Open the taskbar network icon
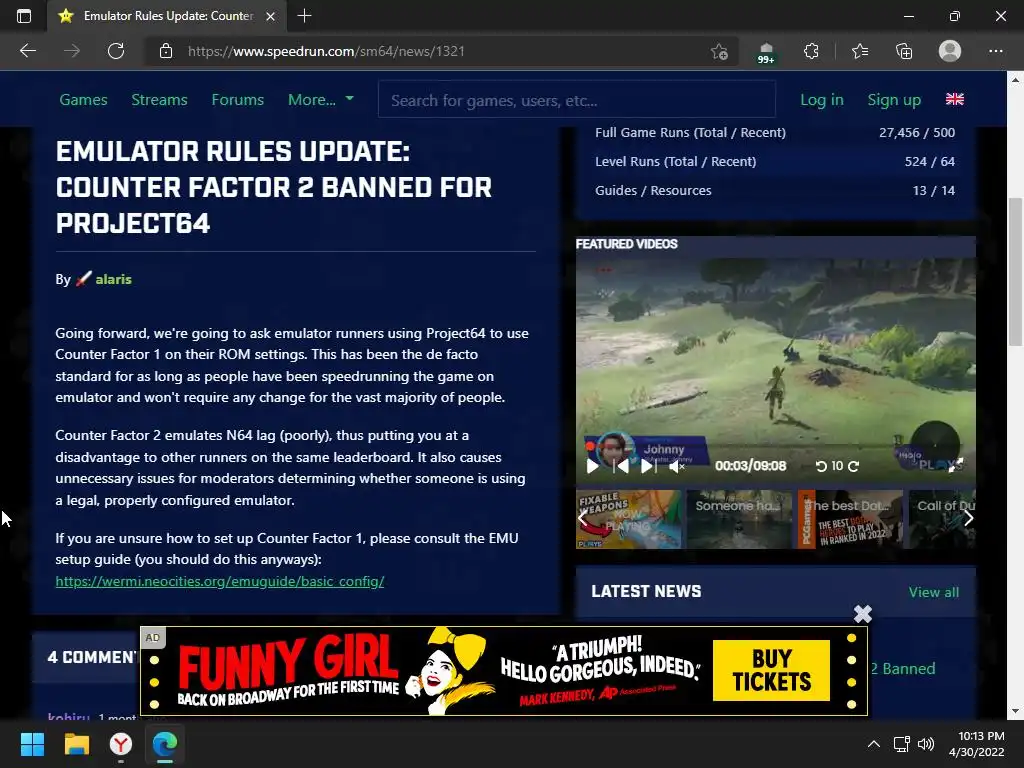The image size is (1024, 768). [902, 744]
